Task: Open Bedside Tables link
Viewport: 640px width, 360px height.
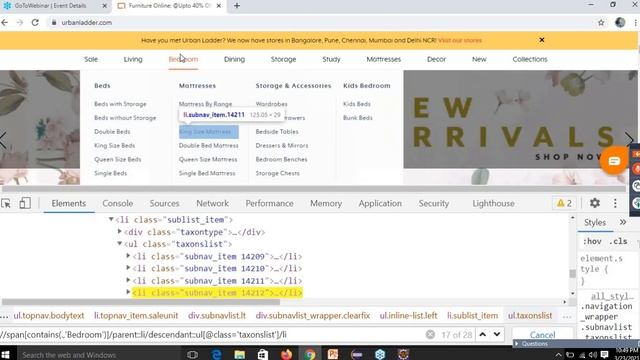Action: [x=277, y=132]
